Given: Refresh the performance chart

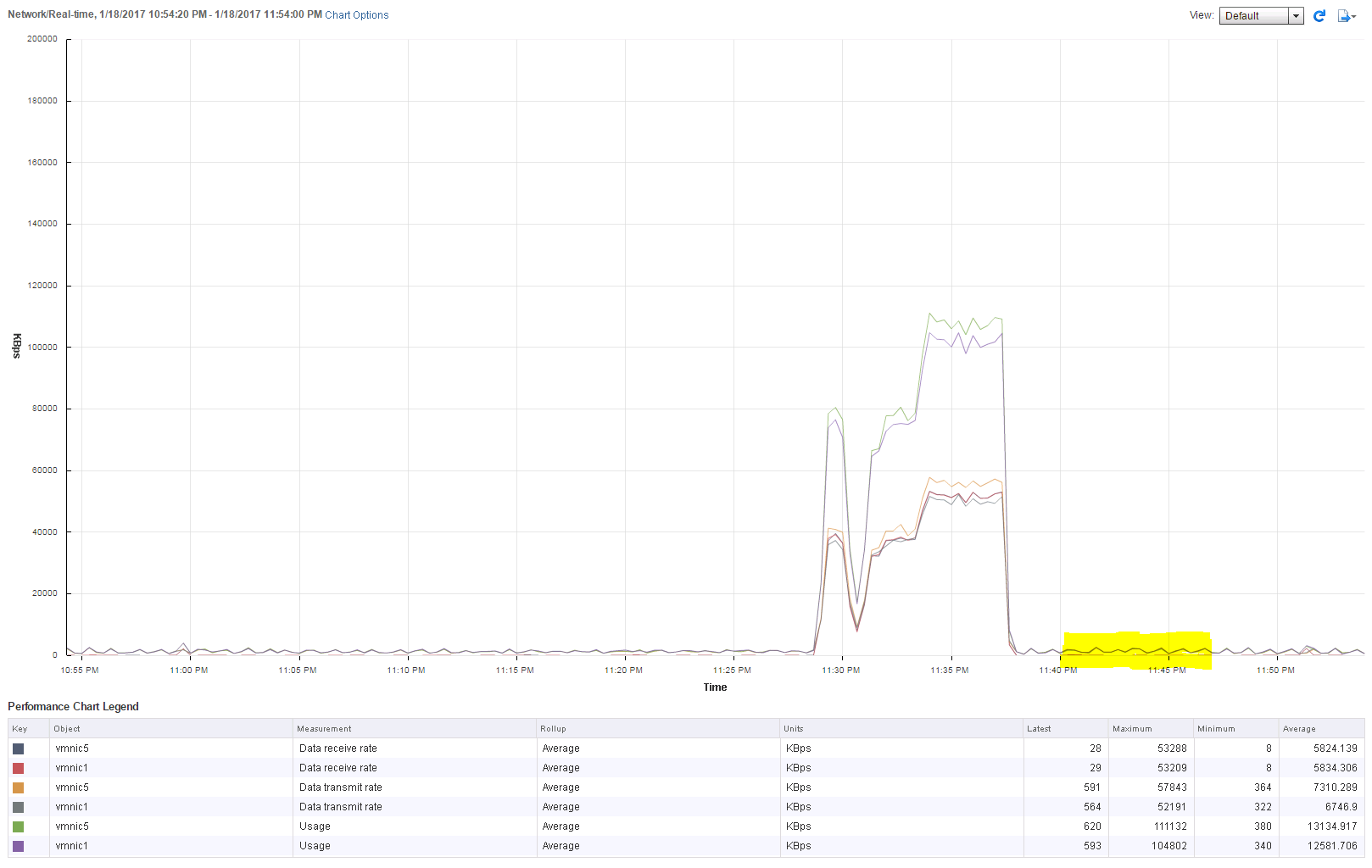Looking at the screenshot, I should coord(1319,16).
